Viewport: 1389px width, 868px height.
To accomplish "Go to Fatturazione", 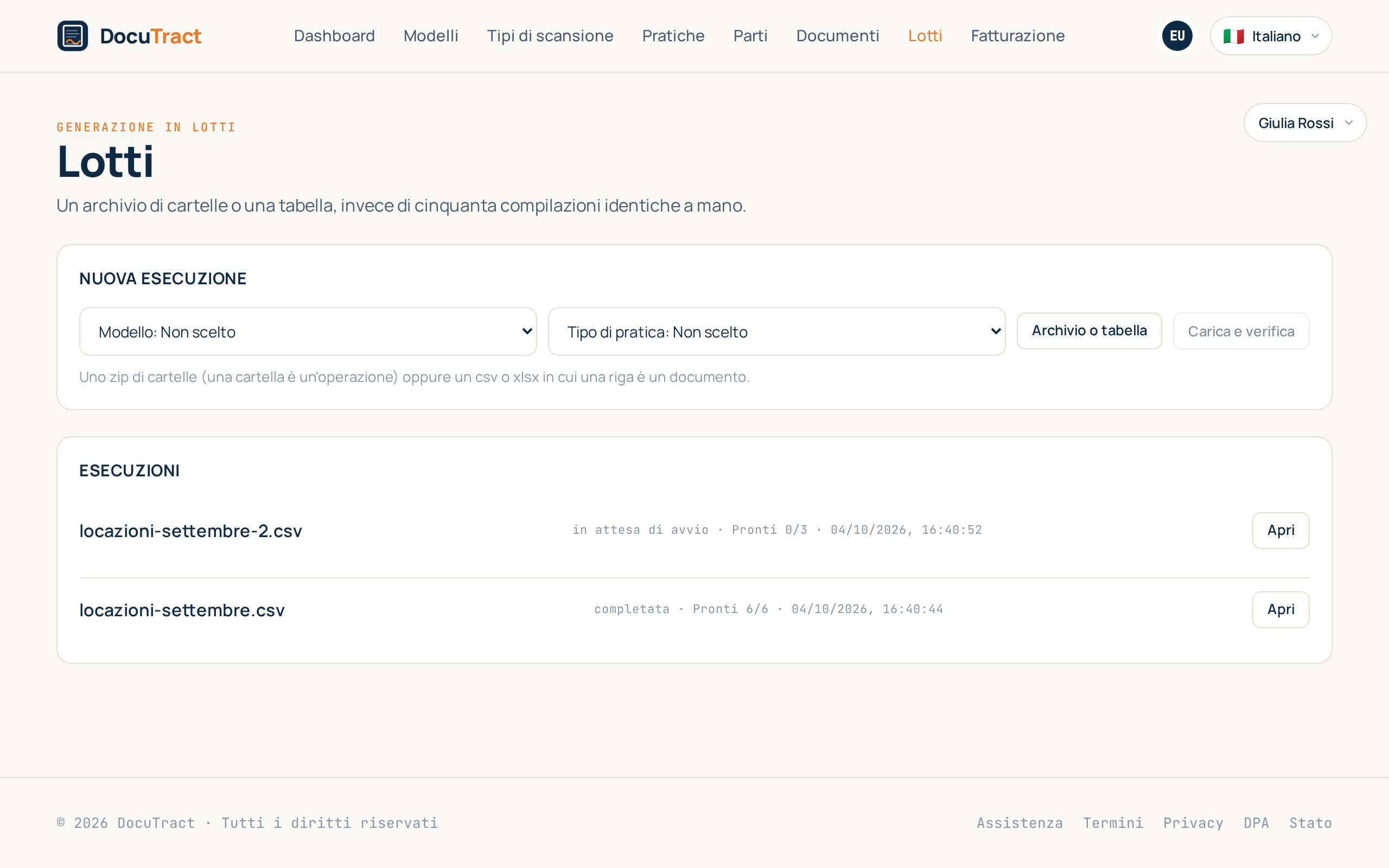I will tap(1018, 36).
